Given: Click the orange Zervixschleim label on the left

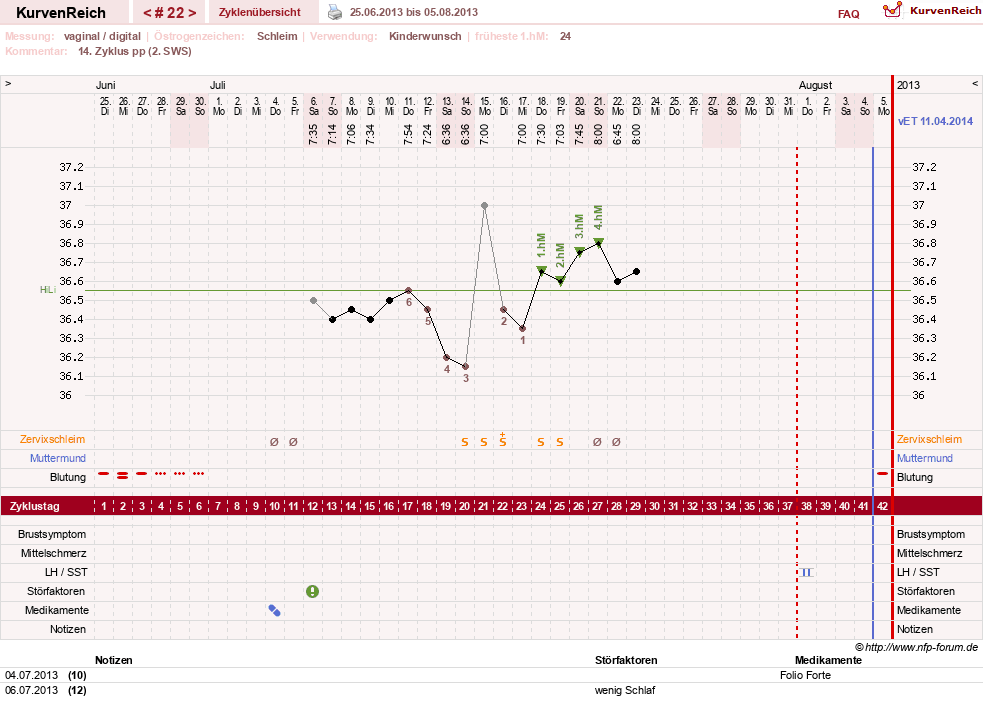Looking at the screenshot, I should [x=52, y=439].
